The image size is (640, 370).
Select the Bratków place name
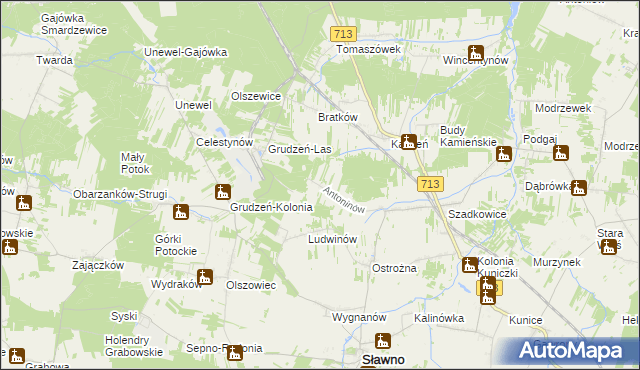pos(338,117)
